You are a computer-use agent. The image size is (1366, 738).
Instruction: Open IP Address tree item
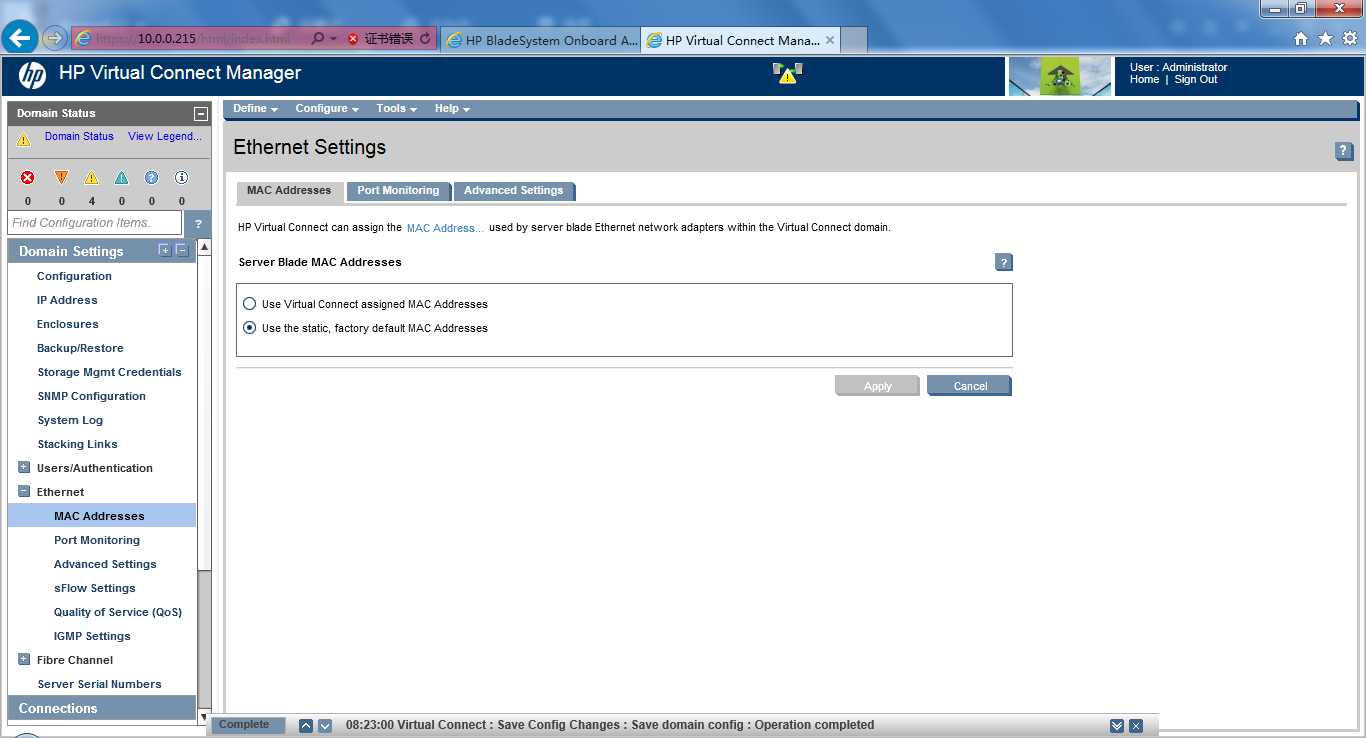[67, 300]
